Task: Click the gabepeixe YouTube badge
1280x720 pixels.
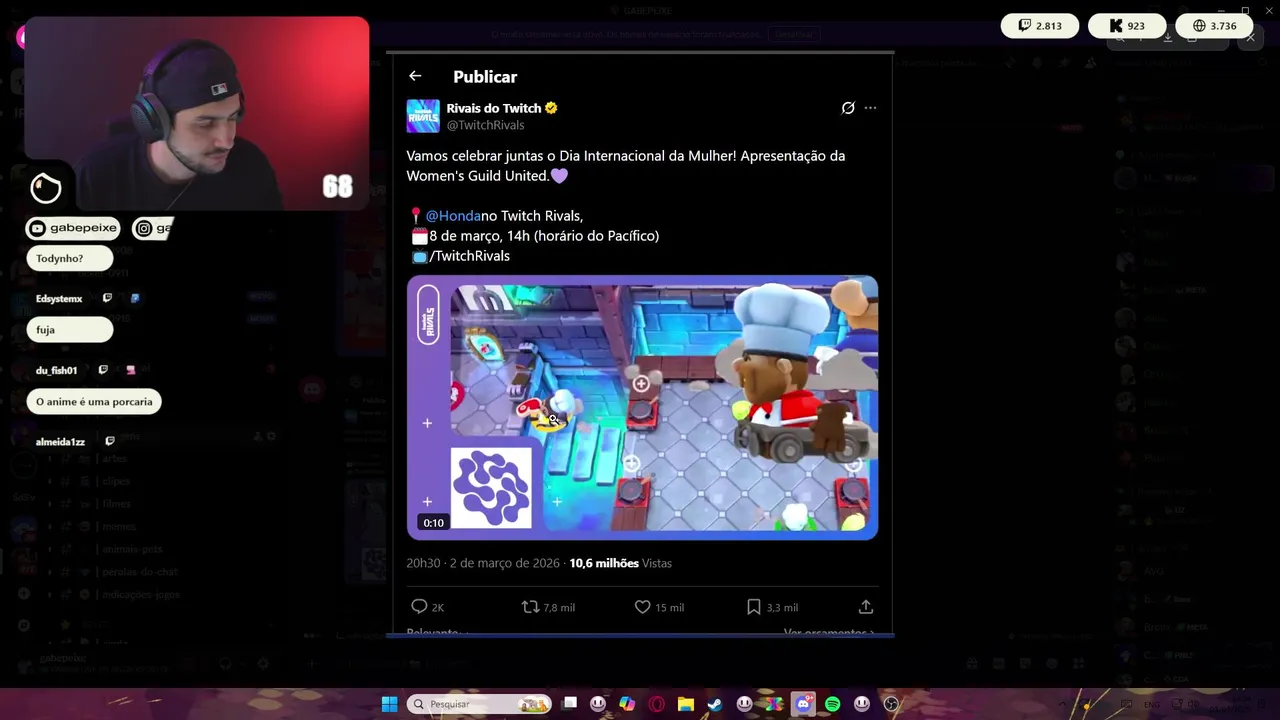Action: tap(73, 228)
